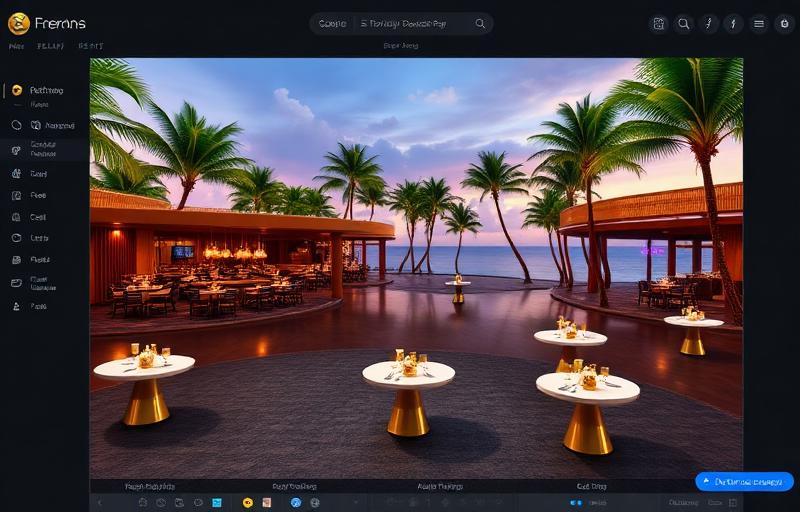This screenshot has height=512, width=800.
Task: Click inside the top search field
Action: tap(401, 23)
